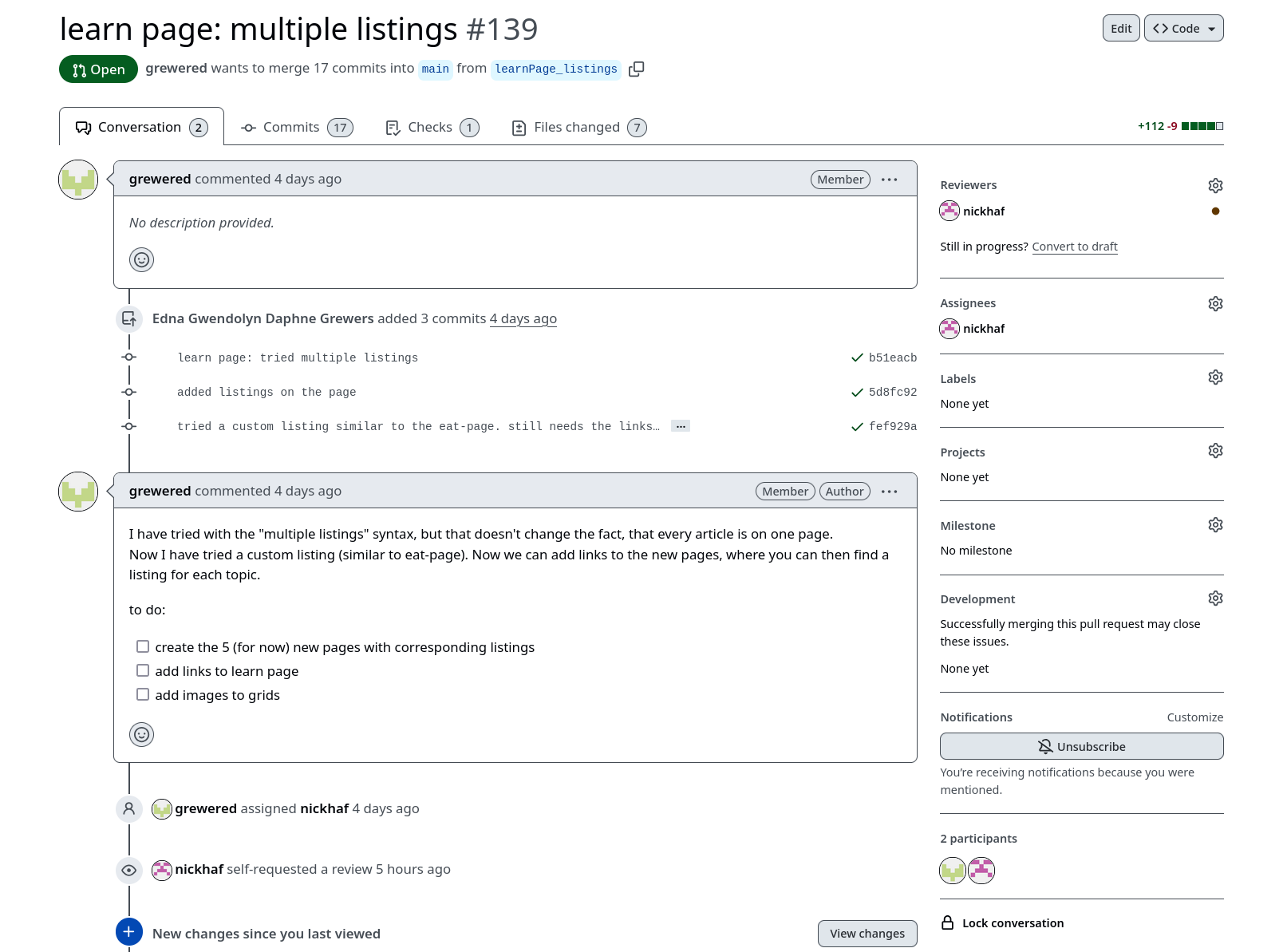Click the Convert to draft link
The height and width of the screenshot is (952, 1287).
coord(1074,247)
